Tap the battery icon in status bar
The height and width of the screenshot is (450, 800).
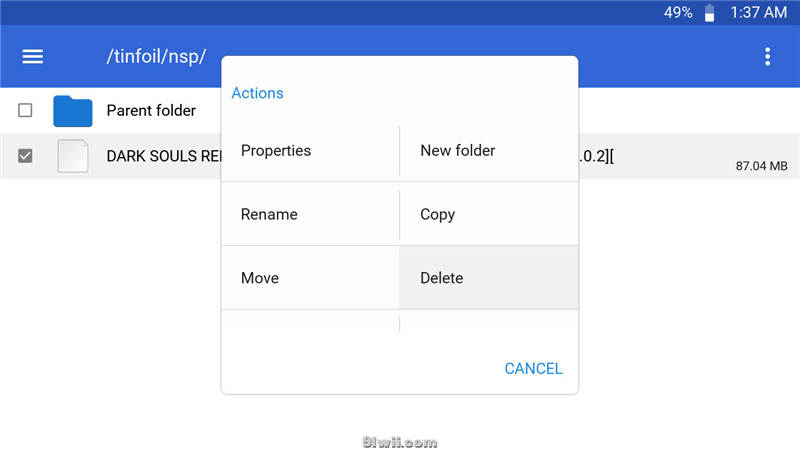click(x=710, y=13)
